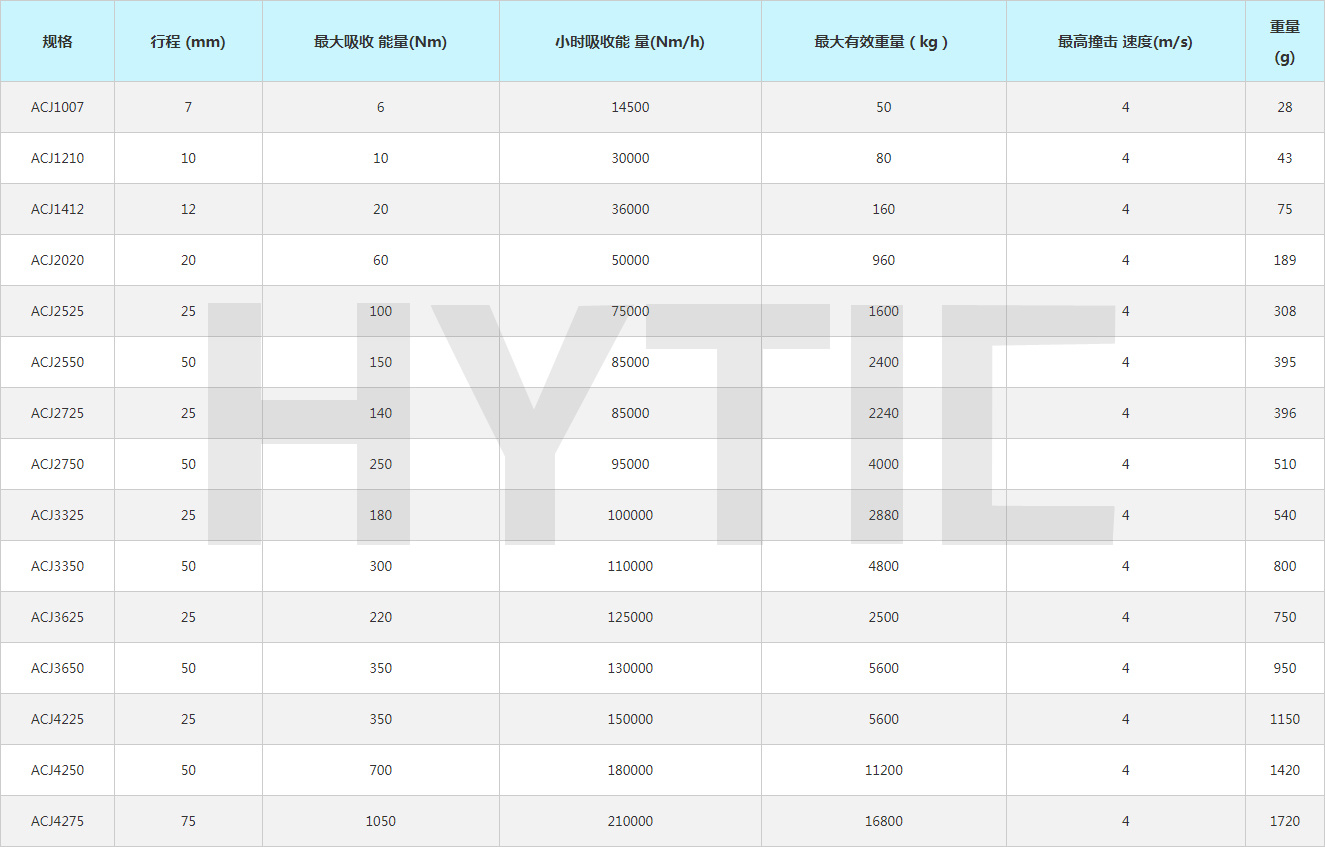Select the ACJ4225 model cell

tap(57, 719)
